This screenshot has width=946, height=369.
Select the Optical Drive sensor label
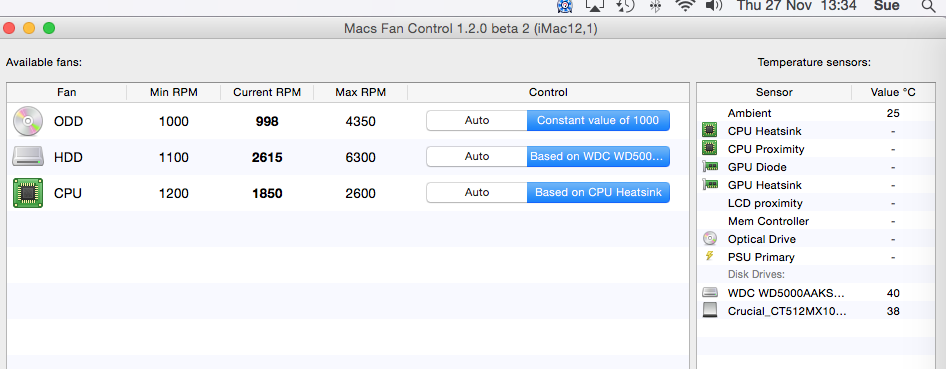click(761, 239)
